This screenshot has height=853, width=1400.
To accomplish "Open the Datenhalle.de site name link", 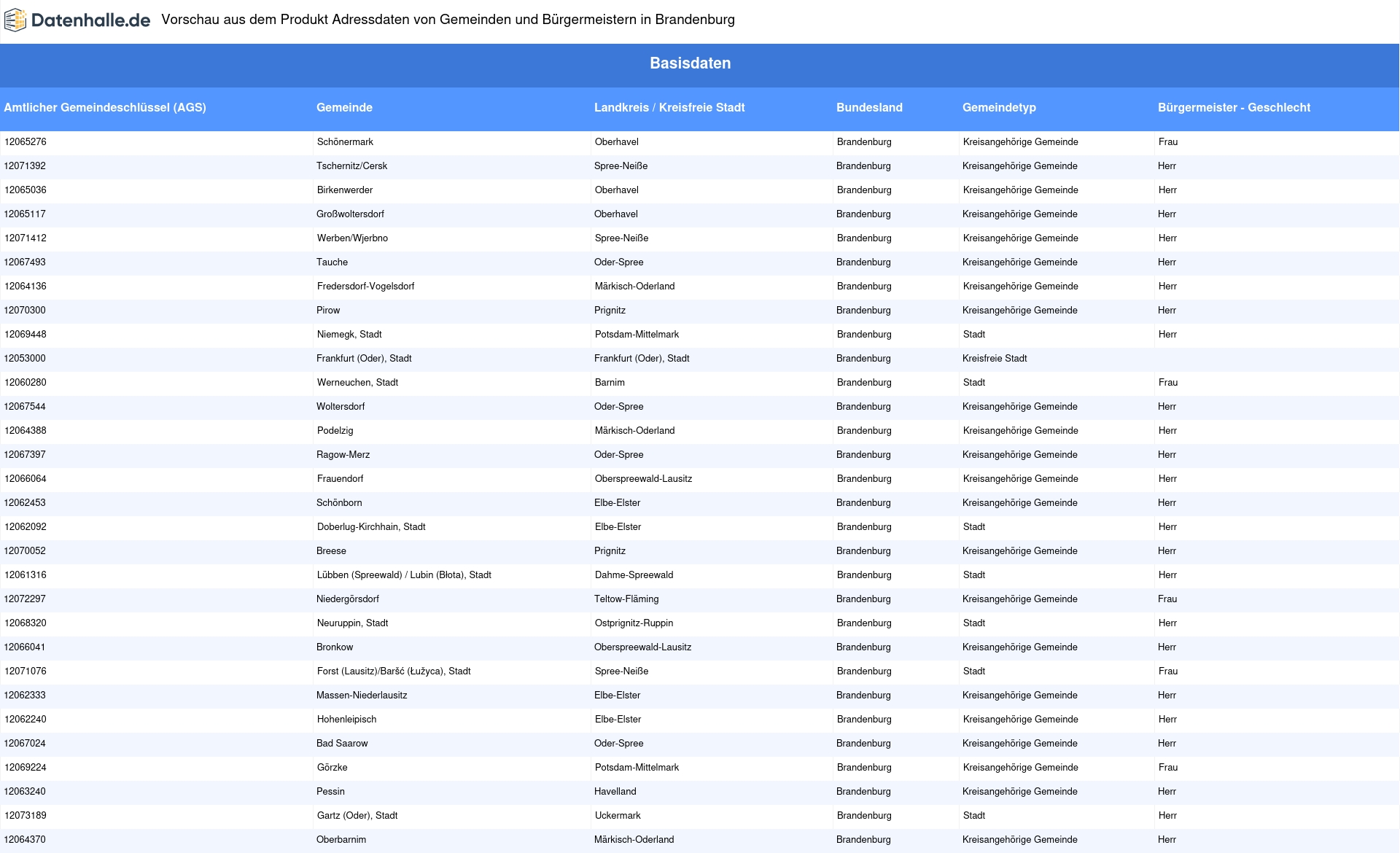I will (90, 20).
